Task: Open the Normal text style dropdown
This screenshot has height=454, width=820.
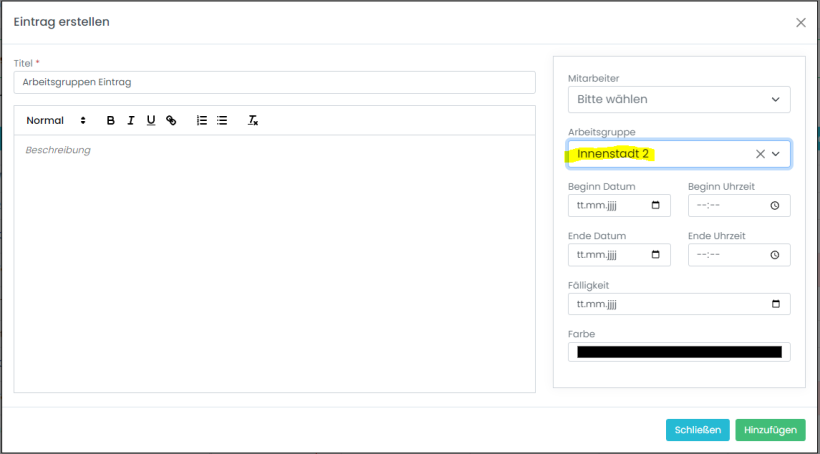Action: click(56, 121)
